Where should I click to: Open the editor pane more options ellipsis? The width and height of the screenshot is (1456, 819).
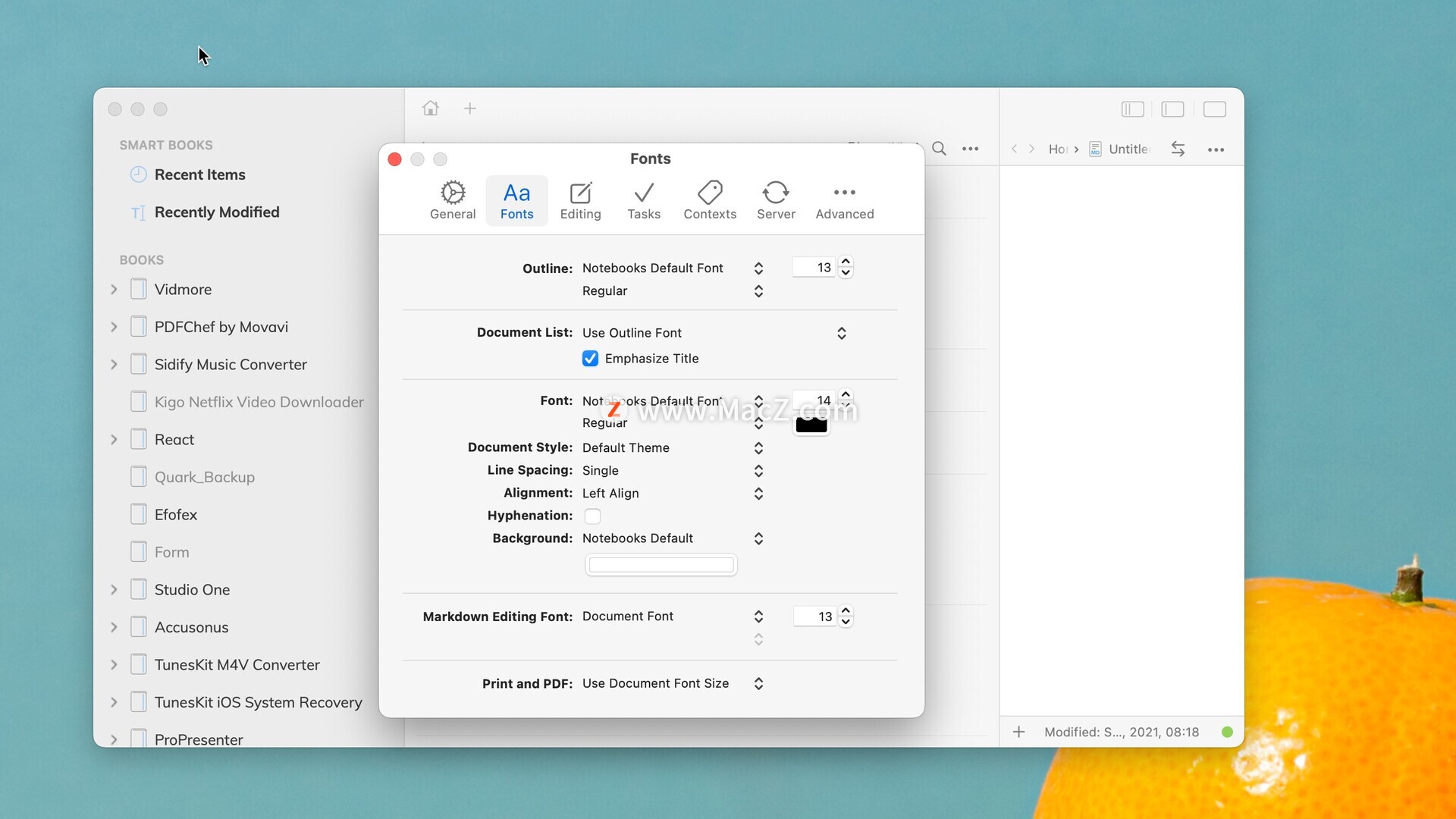coord(1216,149)
